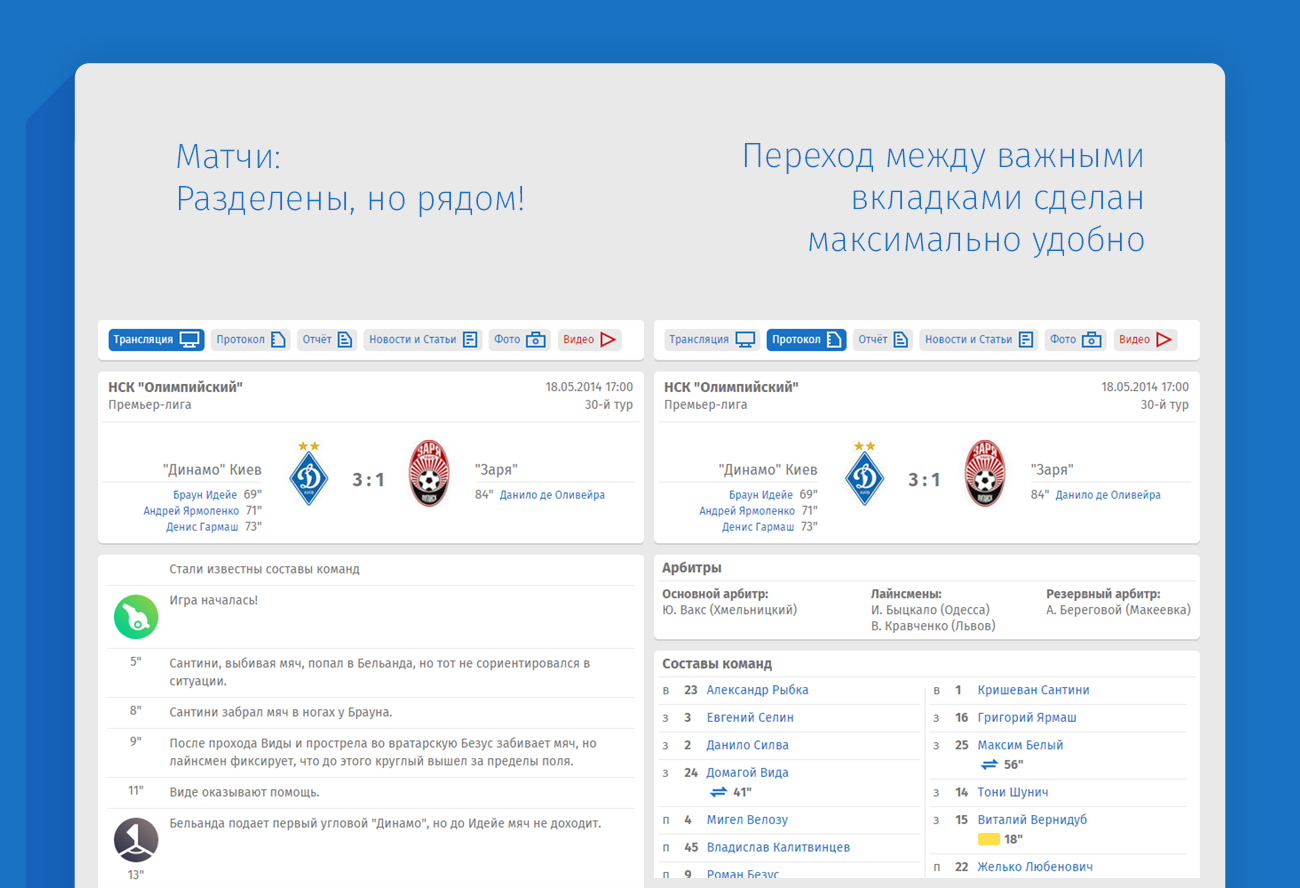Open Отчёт tab in left panel
Image resolution: width=1300 pixels, height=888 pixels.
coord(327,340)
